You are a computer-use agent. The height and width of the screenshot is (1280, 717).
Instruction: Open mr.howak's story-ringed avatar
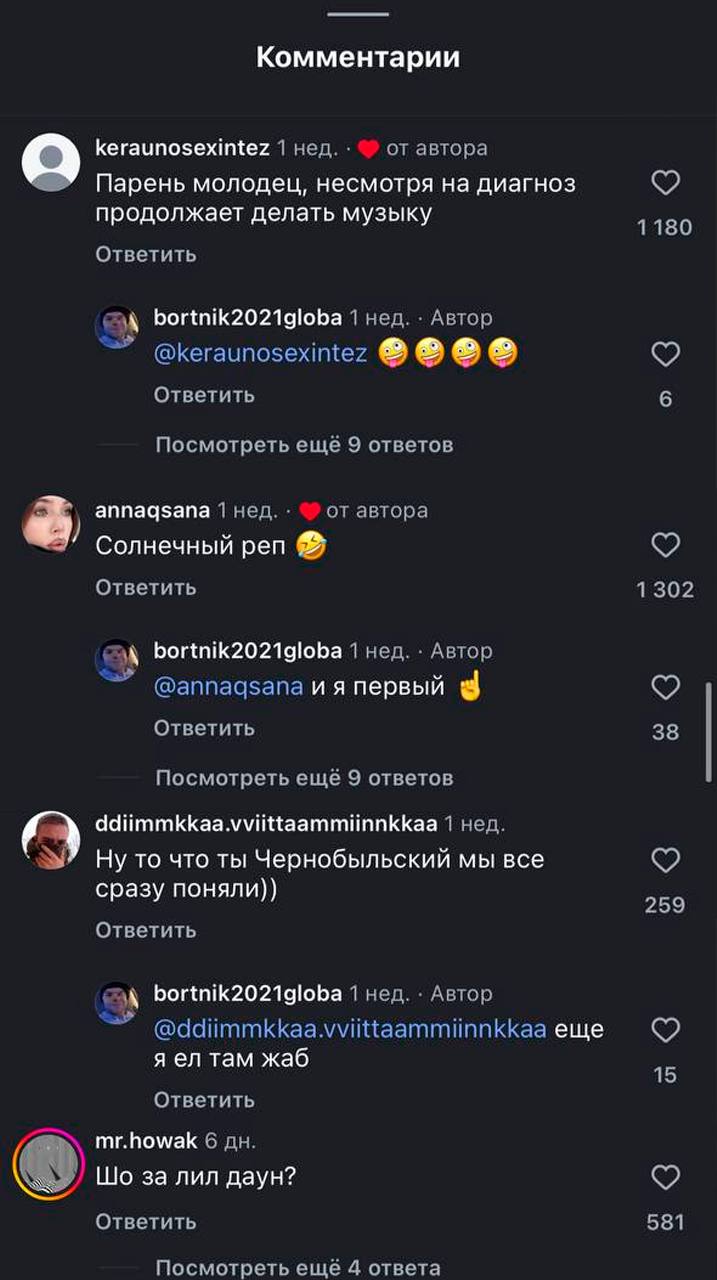48,1165
